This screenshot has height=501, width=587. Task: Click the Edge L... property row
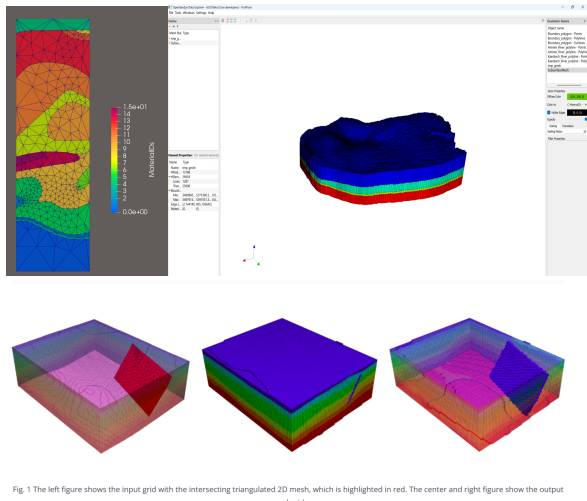(194, 204)
